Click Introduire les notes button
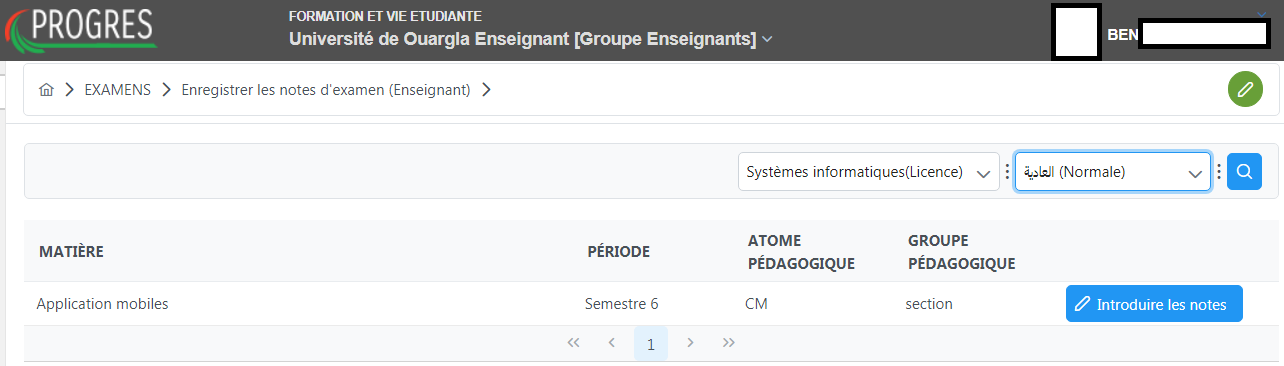This screenshot has width=1284, height=366. [x=1154, y=304]
